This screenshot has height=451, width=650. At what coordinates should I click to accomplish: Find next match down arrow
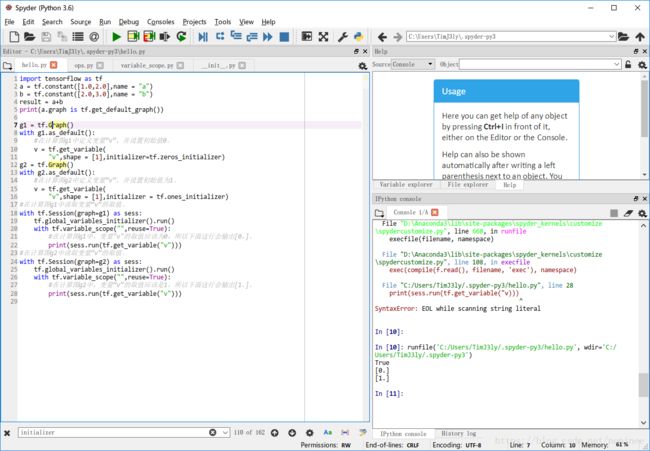(292, 433)
